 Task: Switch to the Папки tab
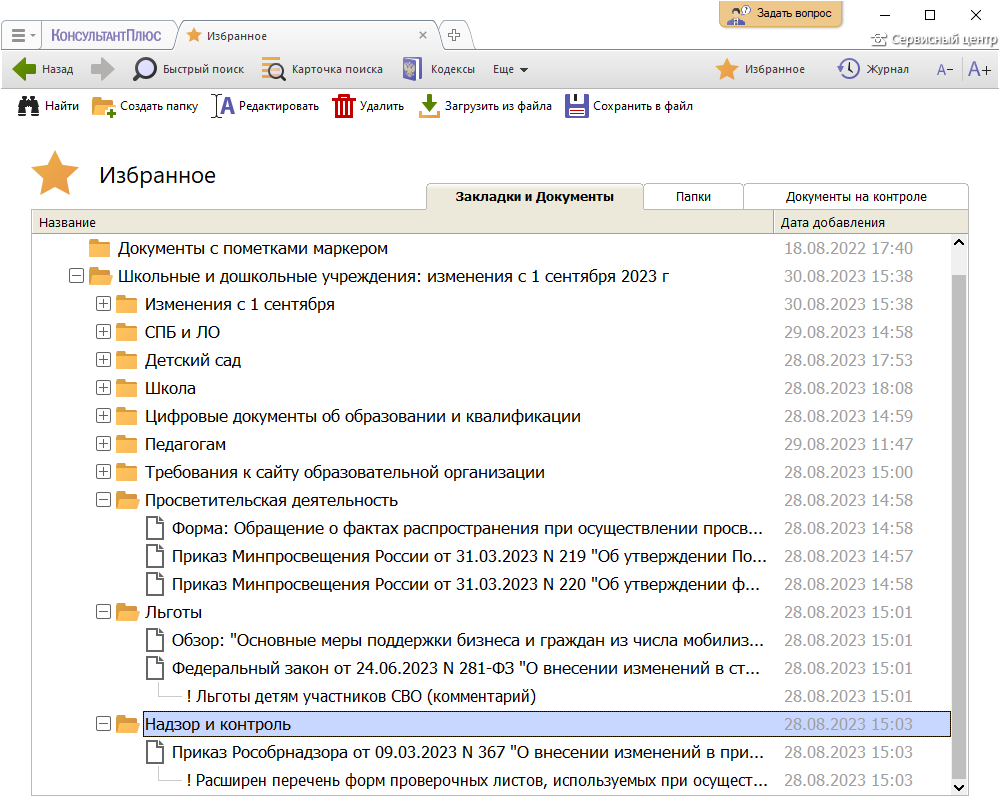[x=693, y=196]
